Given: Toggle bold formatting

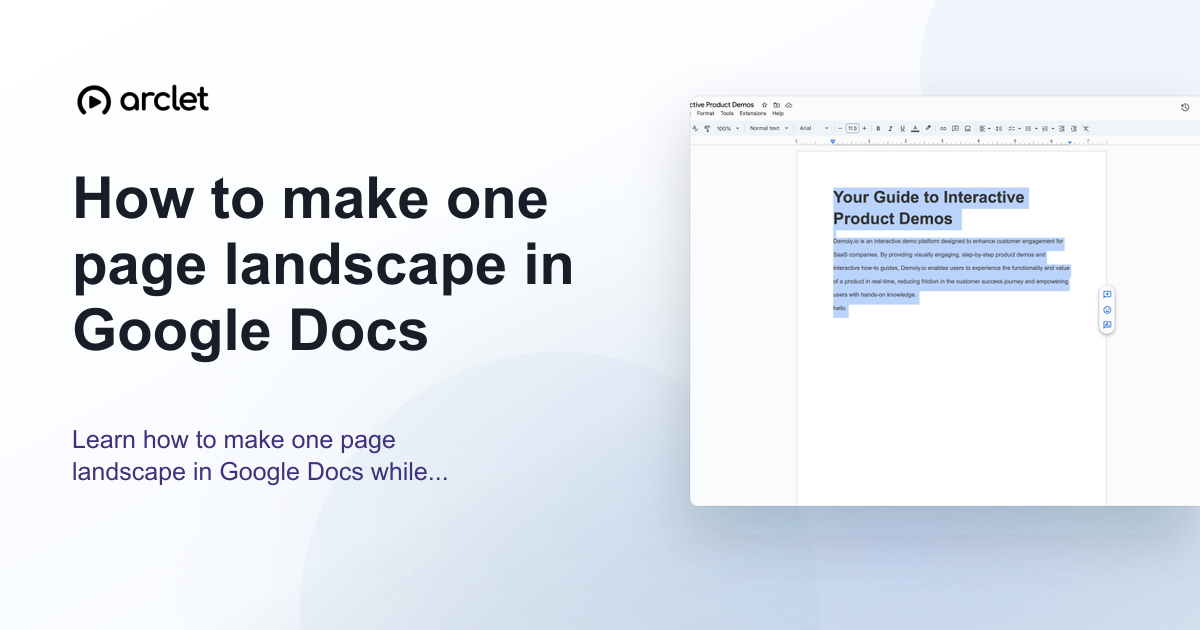Looking at the screenshot, I should pyautogui.click(x=878, y=128).
